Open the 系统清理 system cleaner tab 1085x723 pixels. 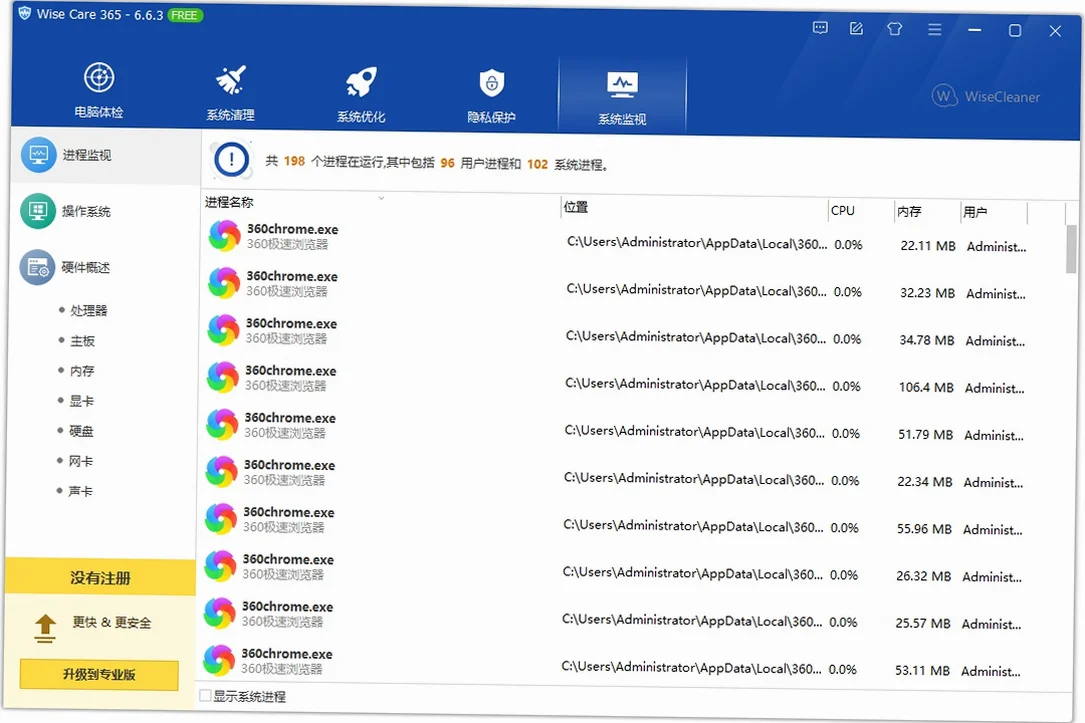pos(230,93)
